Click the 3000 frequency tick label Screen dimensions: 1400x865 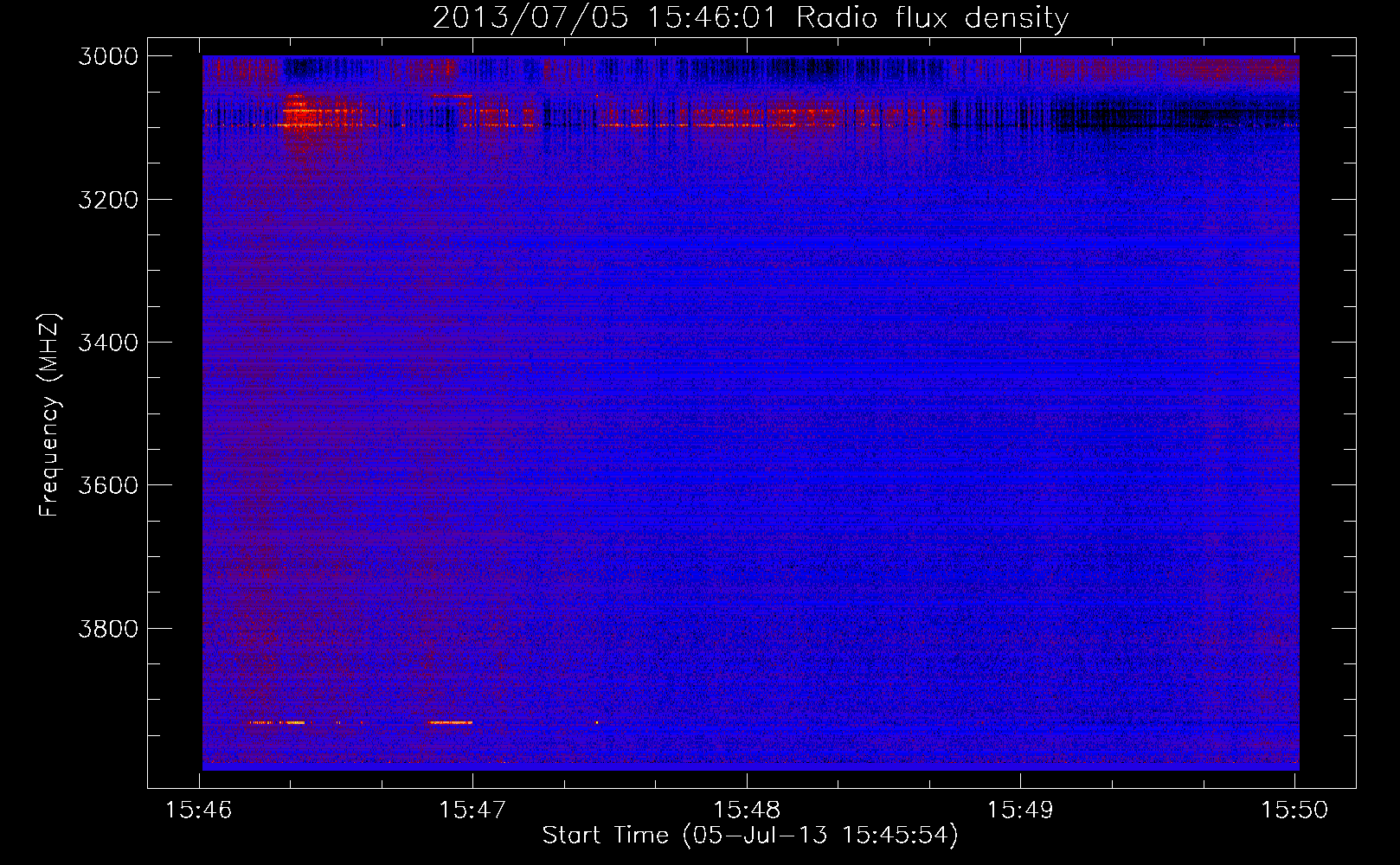pos(108,56)
